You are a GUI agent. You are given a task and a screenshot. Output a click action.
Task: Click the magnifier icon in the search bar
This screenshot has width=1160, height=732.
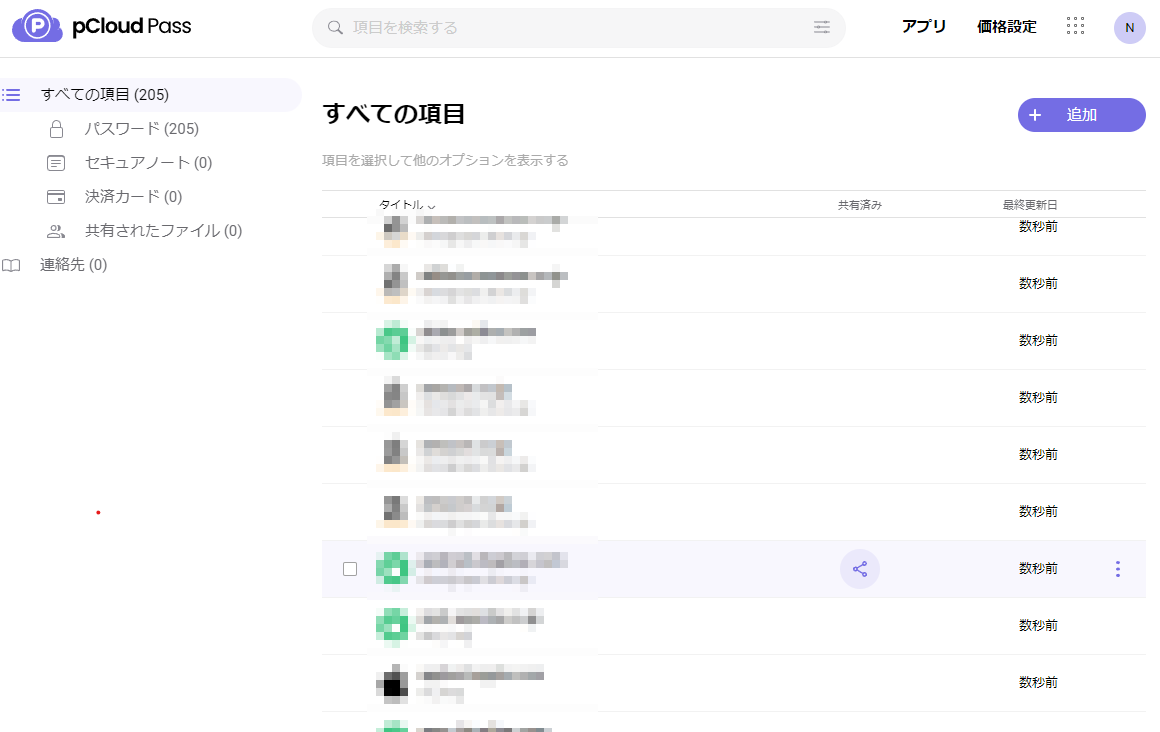[x=335, y=27]
